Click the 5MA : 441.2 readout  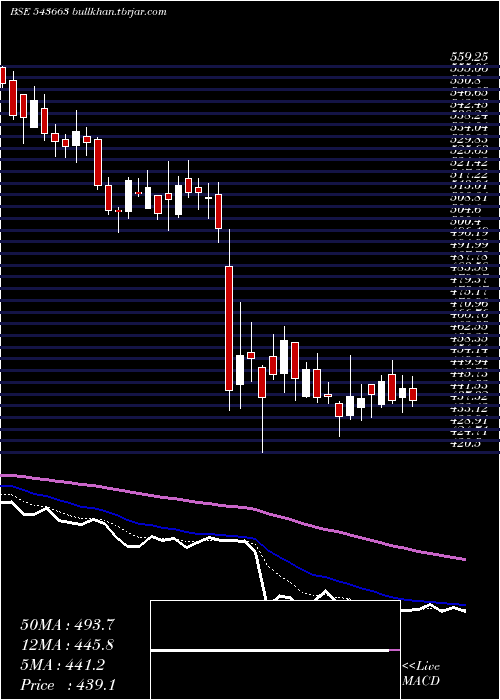coord(62,665)
